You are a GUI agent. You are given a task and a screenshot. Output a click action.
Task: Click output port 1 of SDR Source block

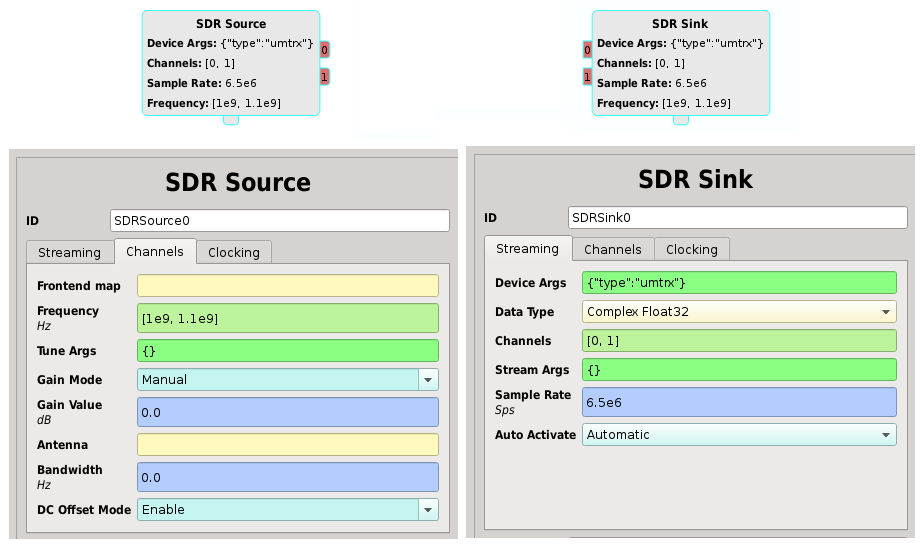(x=325, y=76)
